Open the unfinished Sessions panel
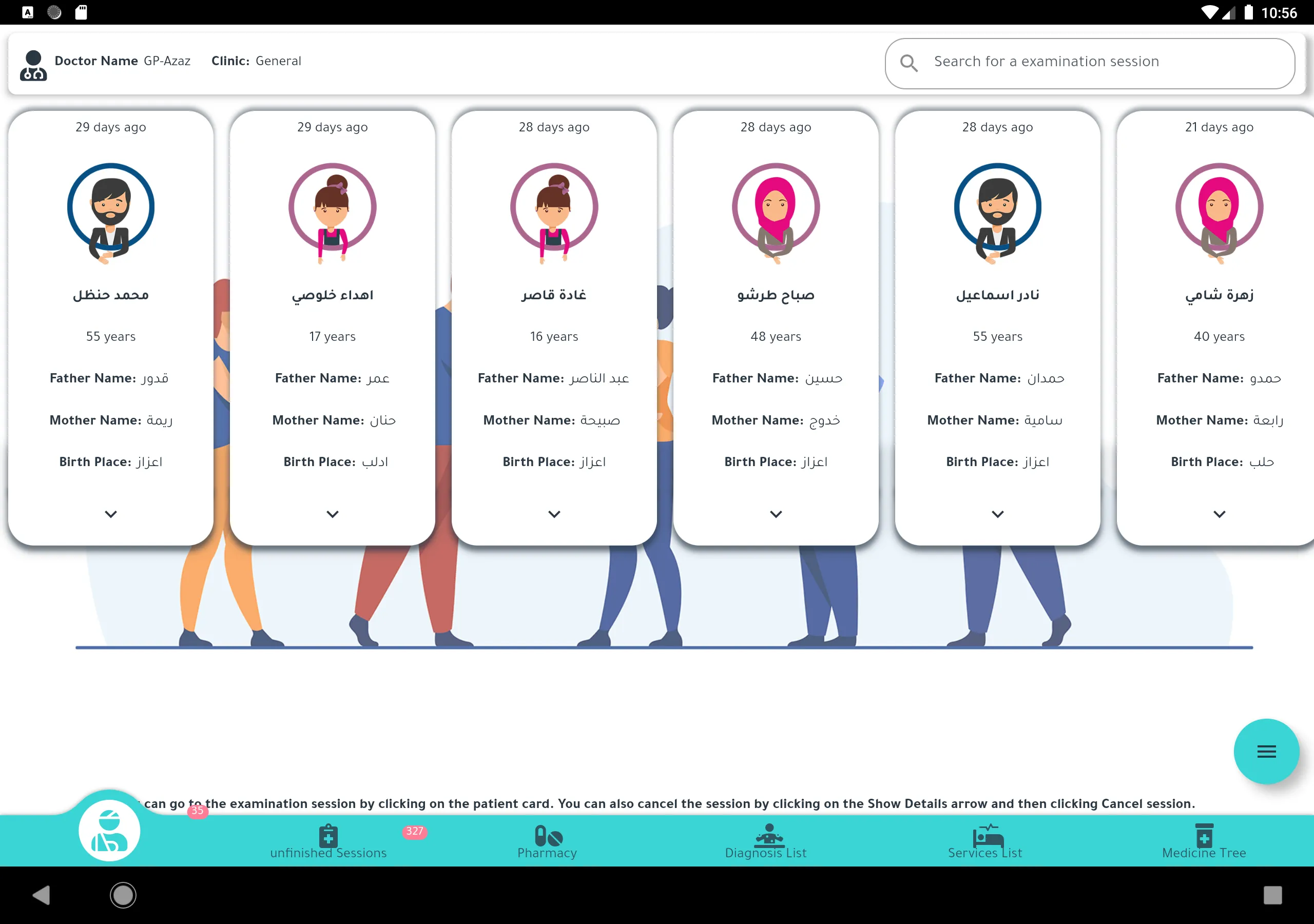The image size is (1314, 924). [x=328, y=839]
